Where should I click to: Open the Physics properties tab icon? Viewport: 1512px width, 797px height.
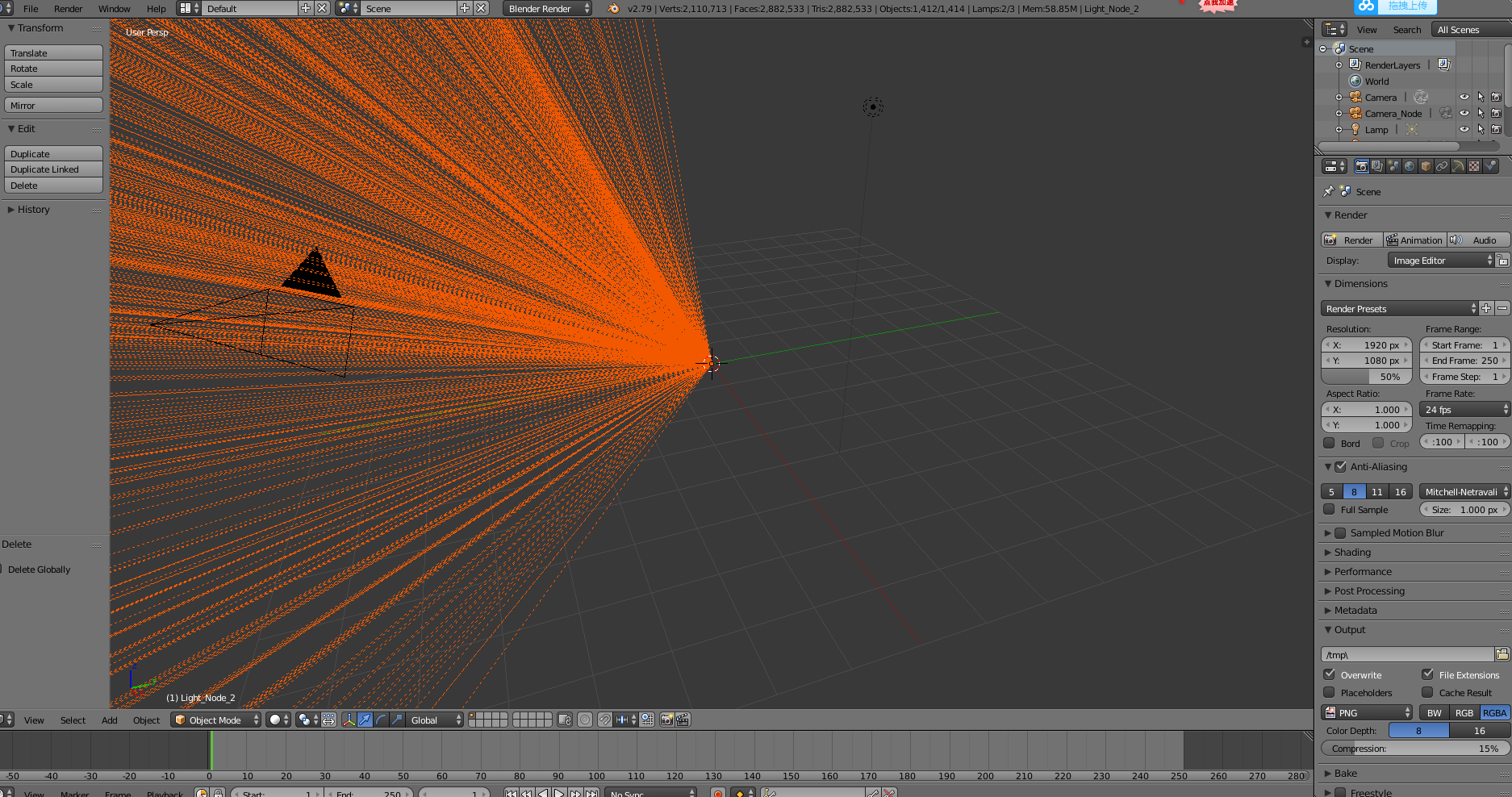coord(1490,166)
